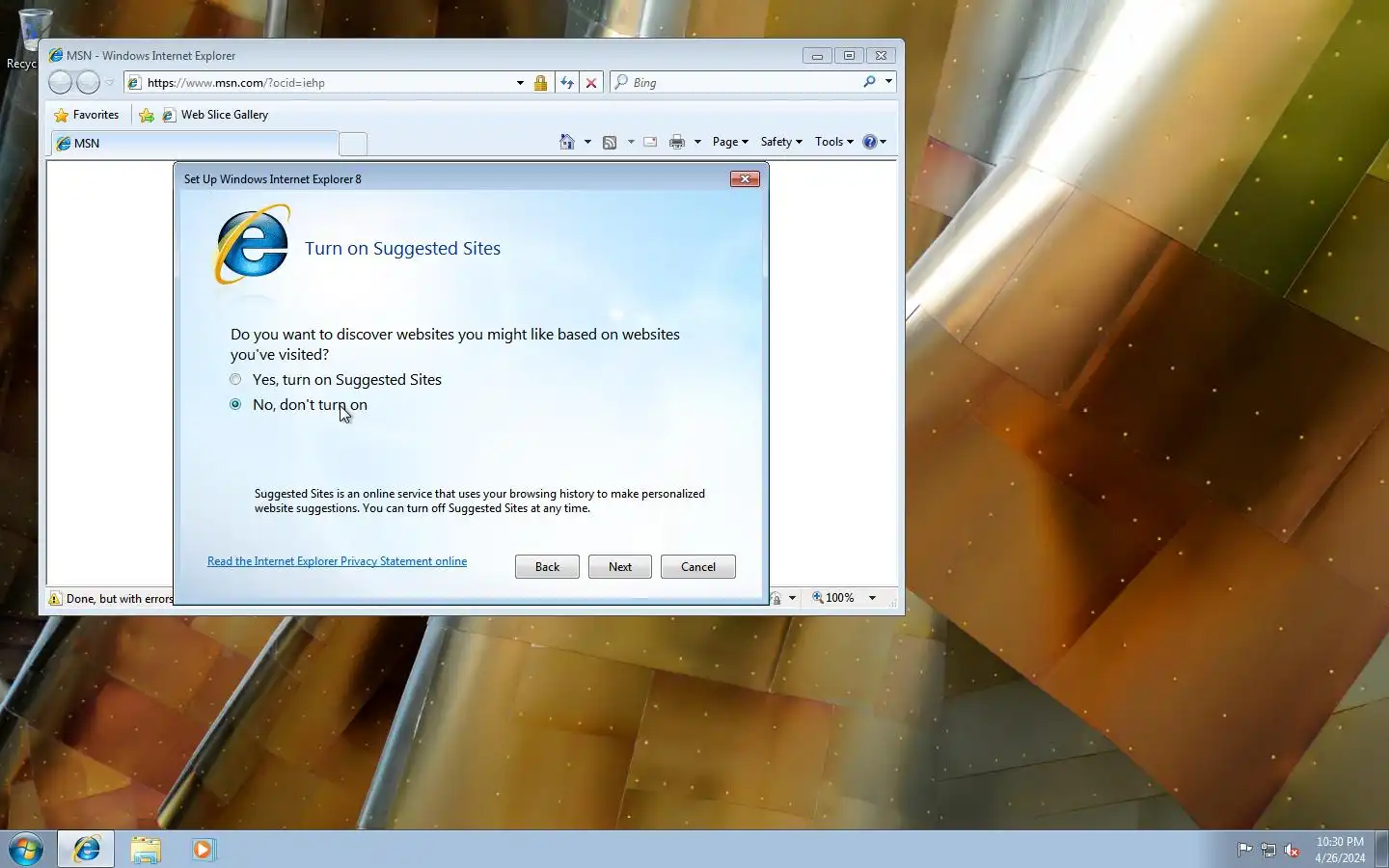The image size is (1389, 868).
Task: Click the Back button in the setup dialog
Action: pyautogui.click(x=547, y=567)
